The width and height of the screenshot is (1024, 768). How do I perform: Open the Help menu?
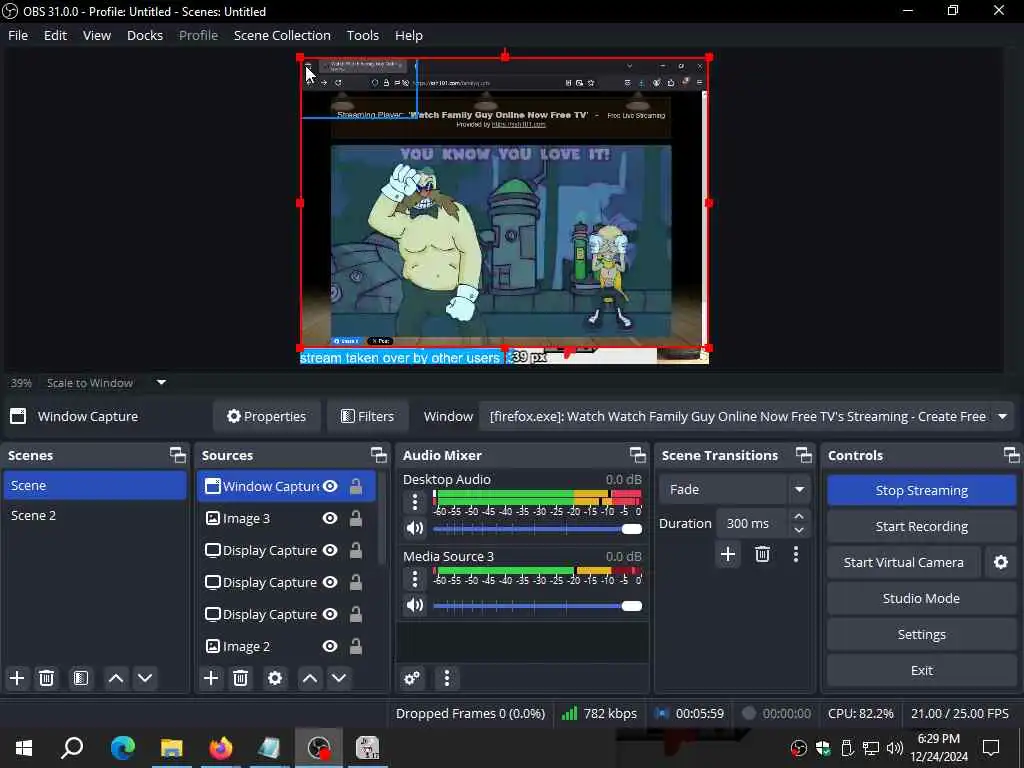coord(409,35)
